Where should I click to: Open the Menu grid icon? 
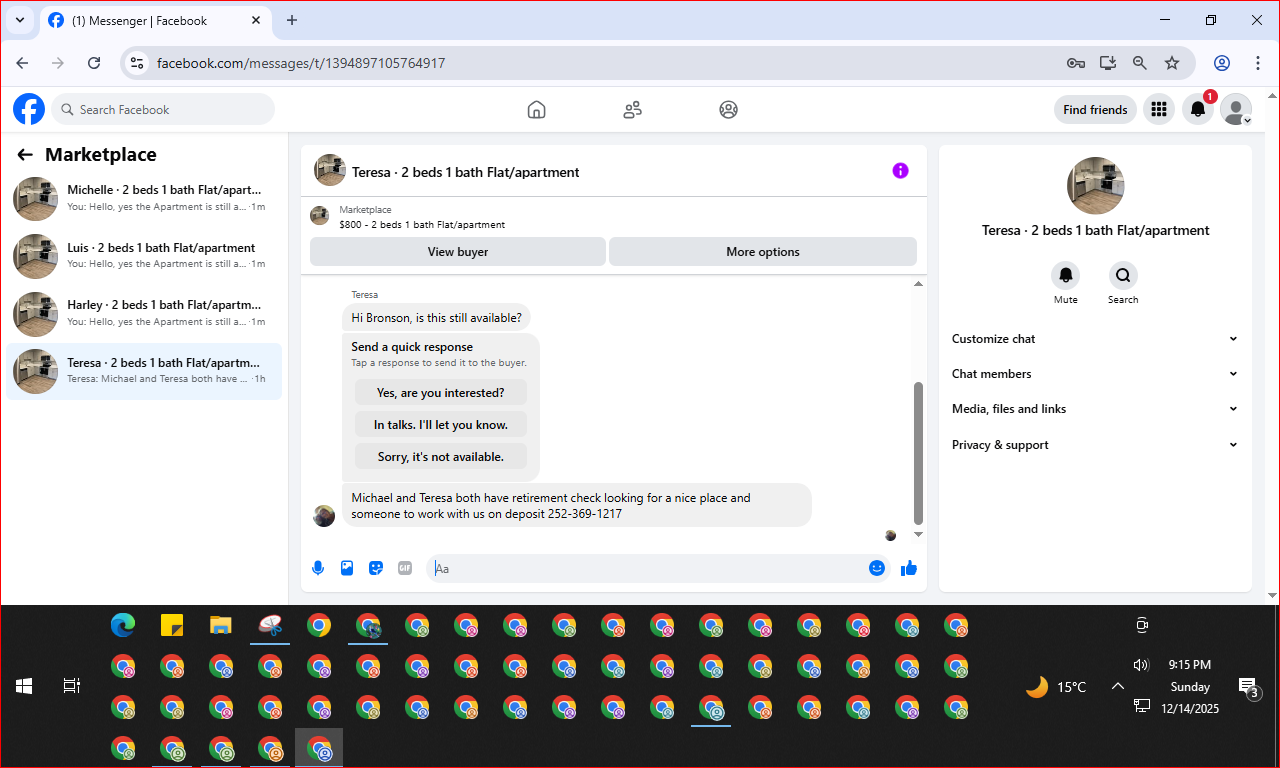point(1159,110)
